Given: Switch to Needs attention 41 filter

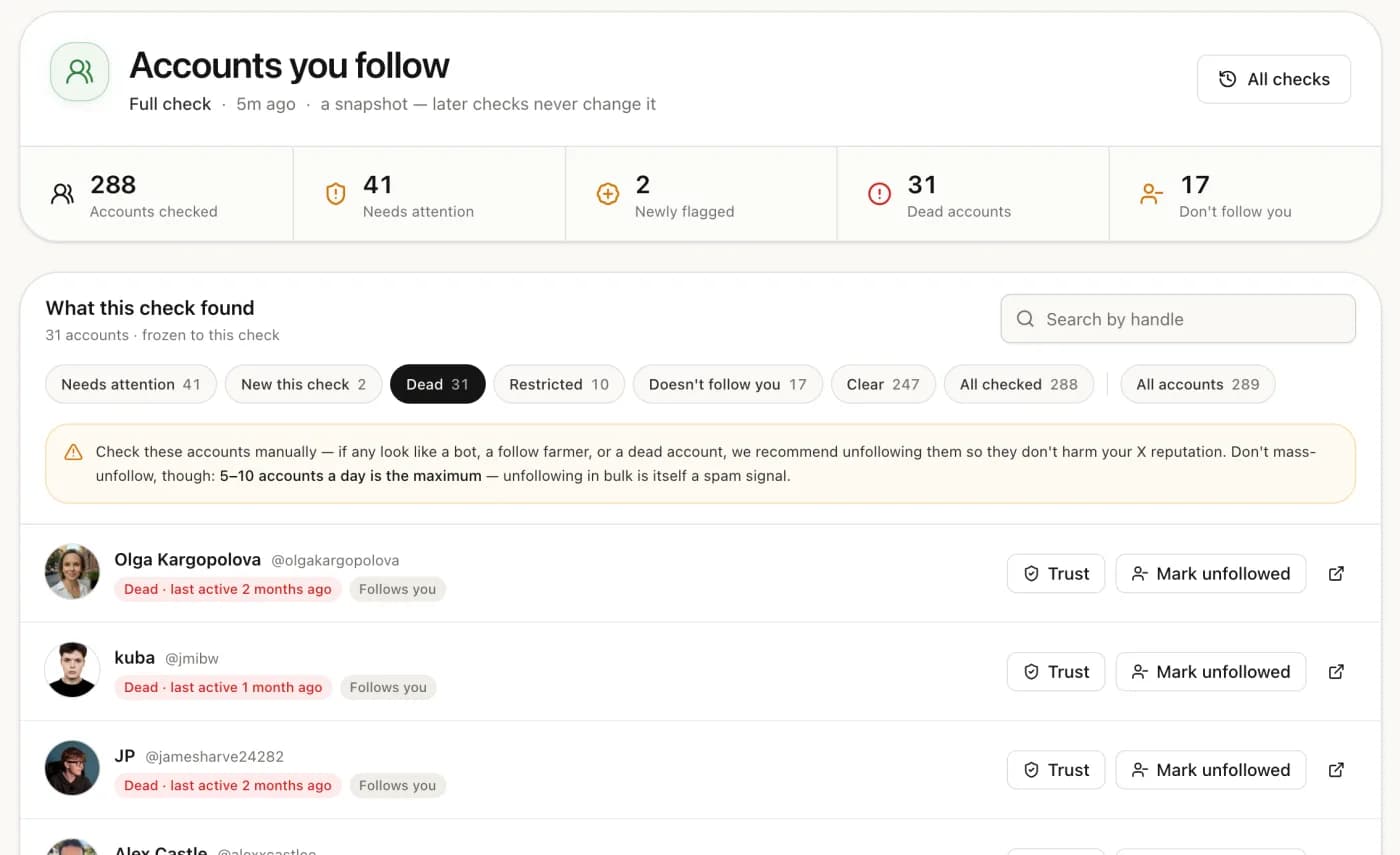Looking at the screenshot, I should pyautogui.click(x=131, y=384).
